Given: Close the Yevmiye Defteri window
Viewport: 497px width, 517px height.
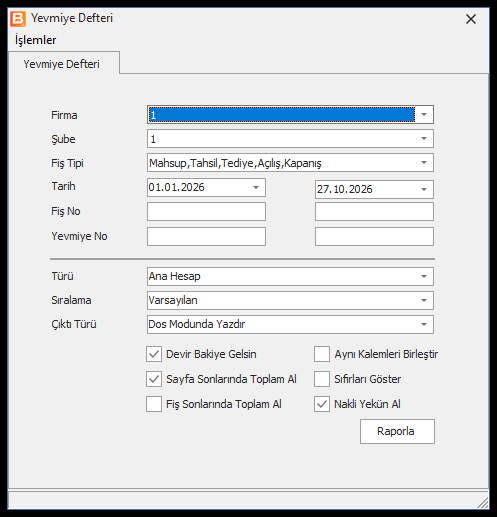Looking at the screenshot, I should pyautogui.click(x=471, y=19).
